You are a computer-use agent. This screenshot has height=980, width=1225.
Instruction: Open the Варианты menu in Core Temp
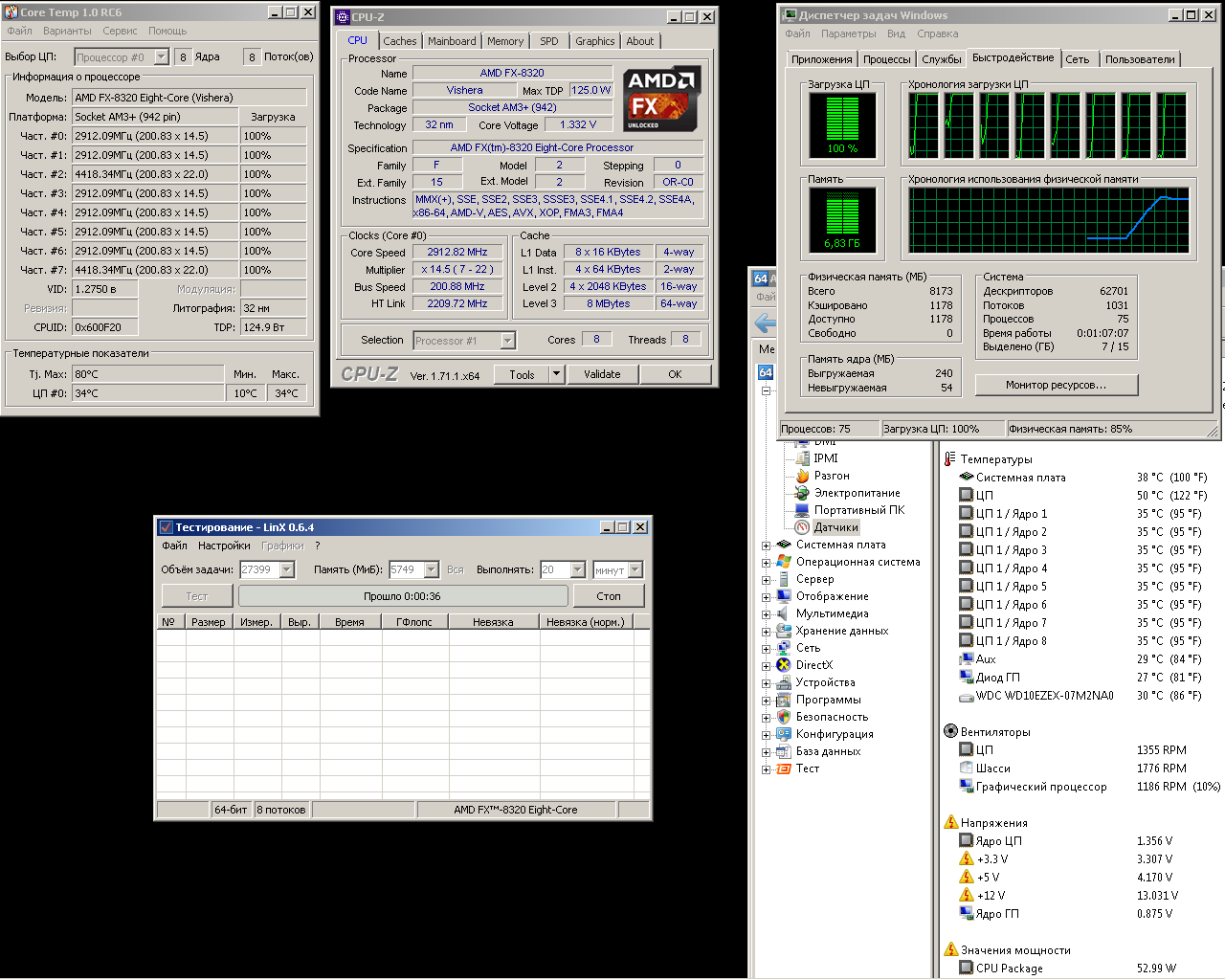pos(67,31)
